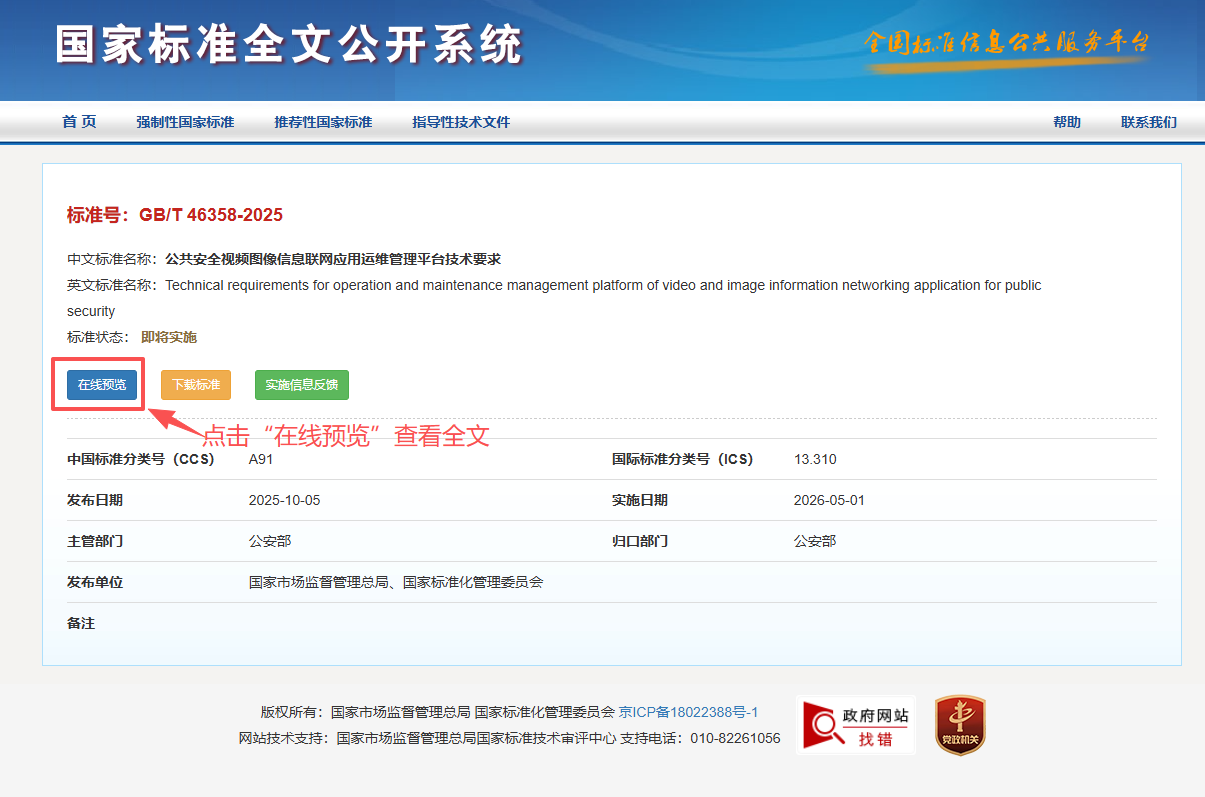Click the support phone number 010-82261056
Viewport: 1205px width, 797px height.
pyautogui.click(x=735, y=738)
